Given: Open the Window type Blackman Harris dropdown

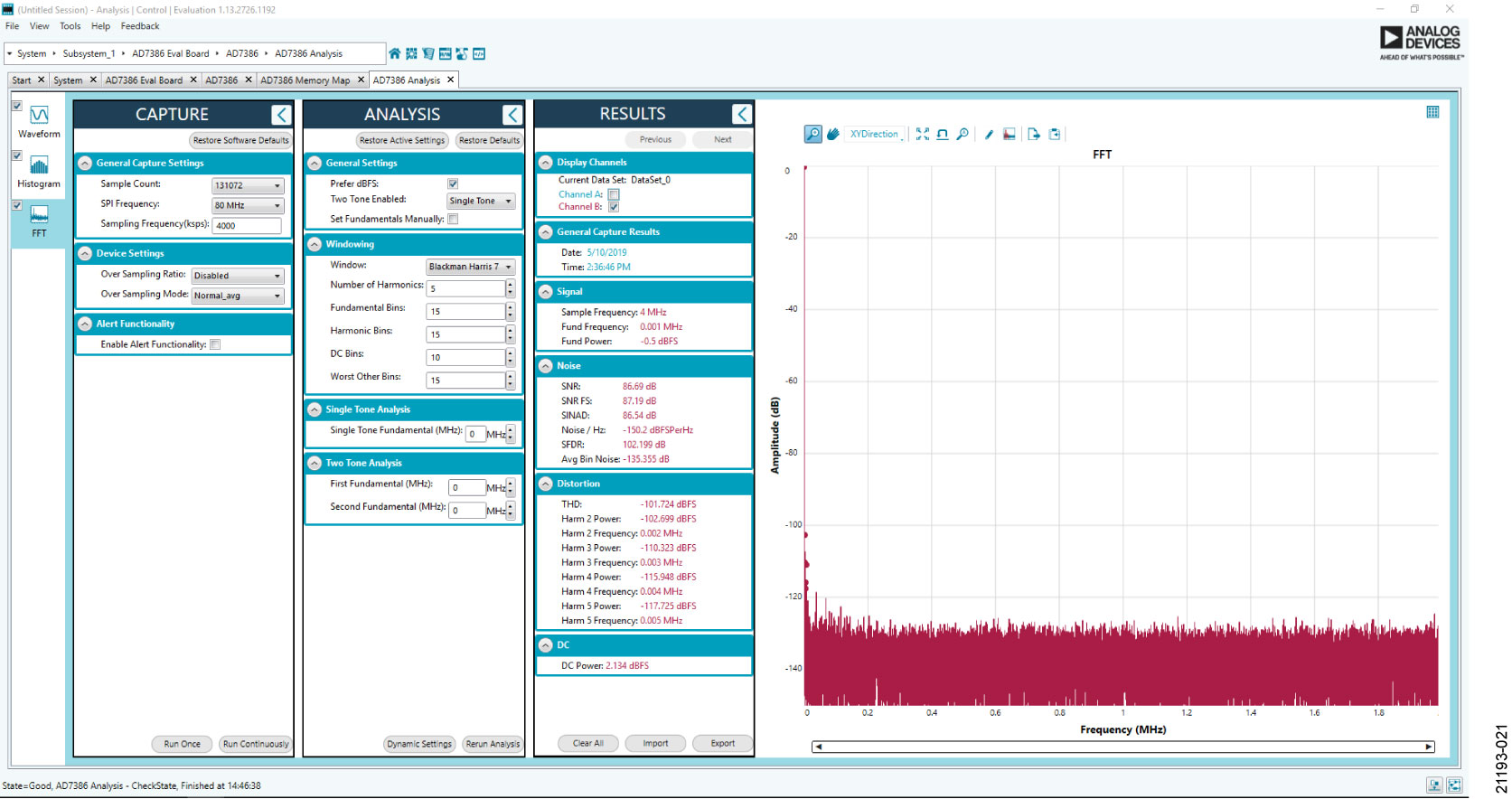Looking at the screenshot, I should pos(470,267).
